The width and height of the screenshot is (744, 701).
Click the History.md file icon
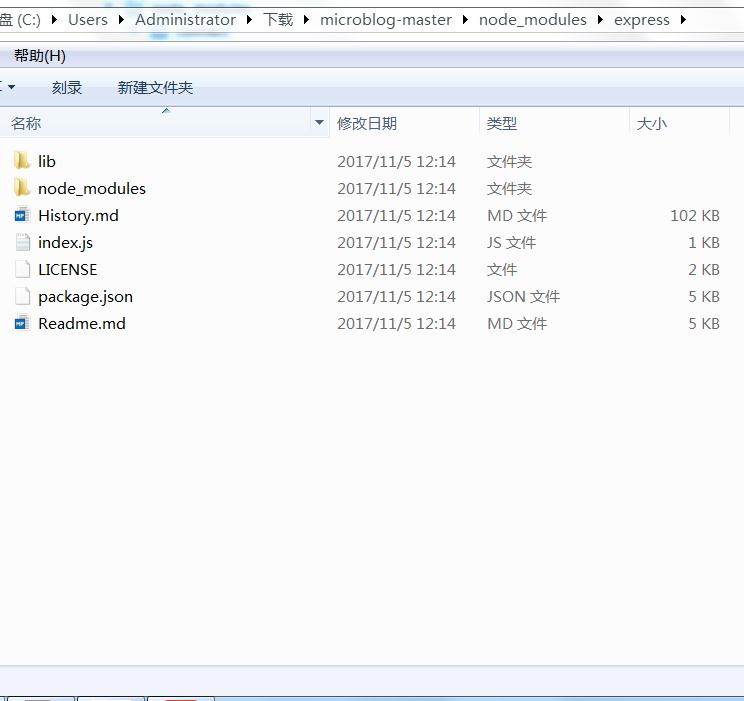[x=22, y=215]
